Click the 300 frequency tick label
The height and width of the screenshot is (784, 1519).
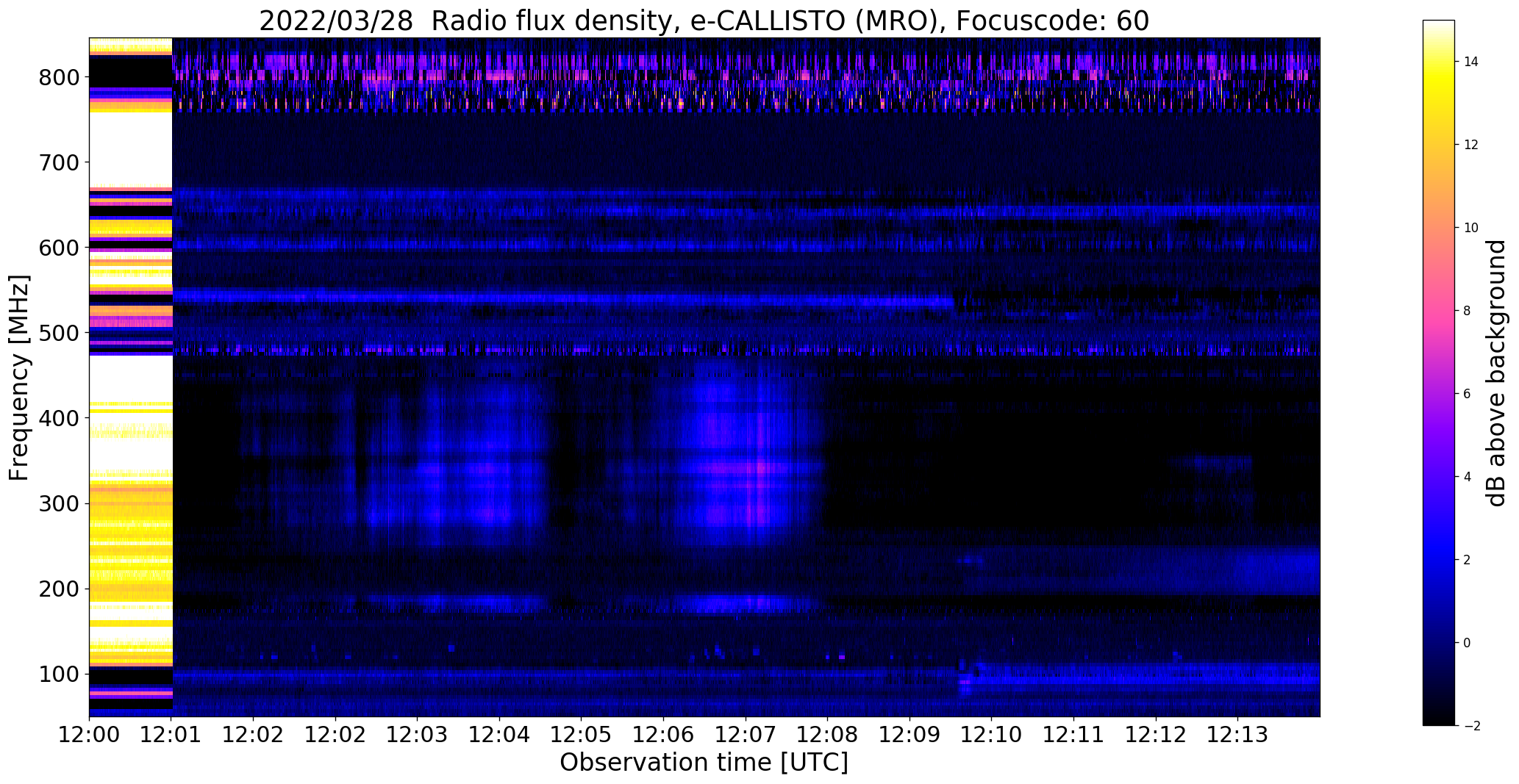coord(59,503)
